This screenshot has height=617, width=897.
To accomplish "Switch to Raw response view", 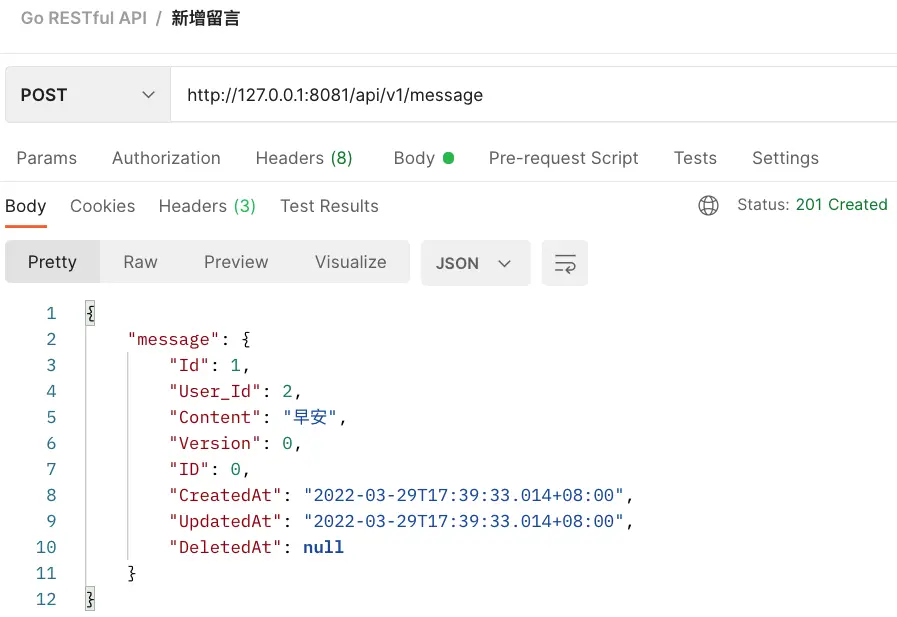I will [140, 262].
